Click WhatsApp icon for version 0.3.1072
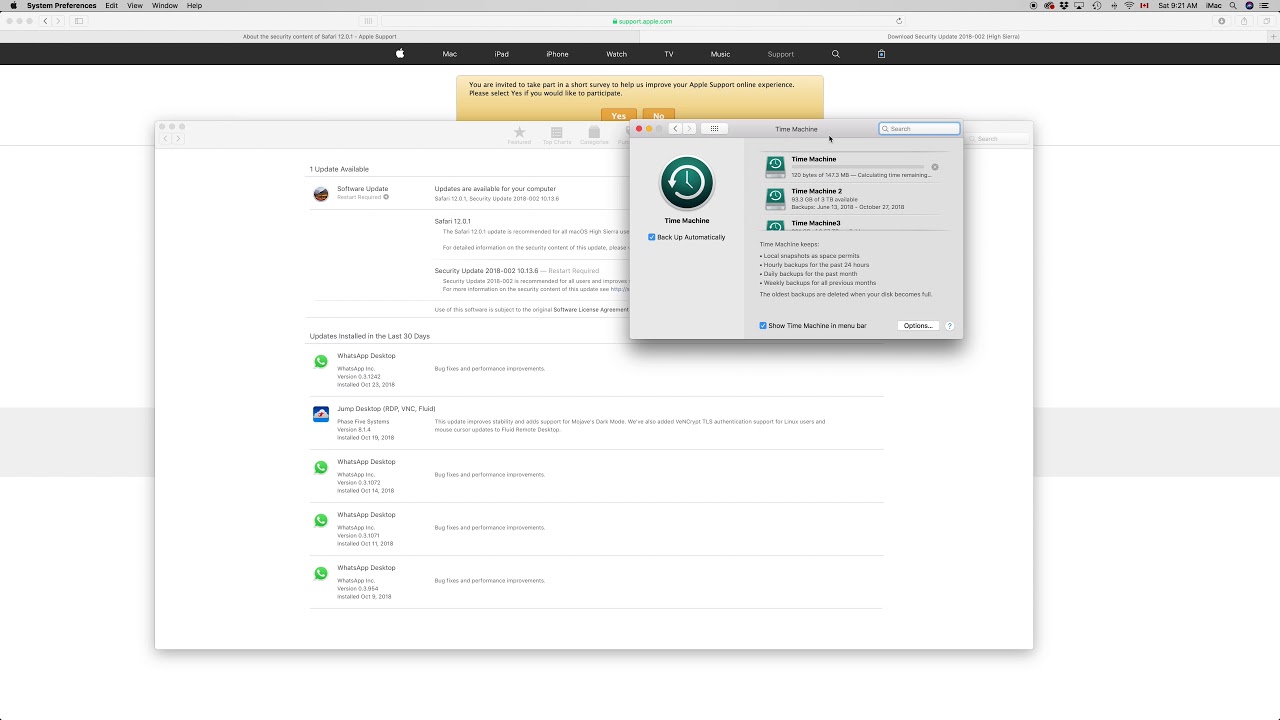This screenshot has width=1280, height=720. 321,467
